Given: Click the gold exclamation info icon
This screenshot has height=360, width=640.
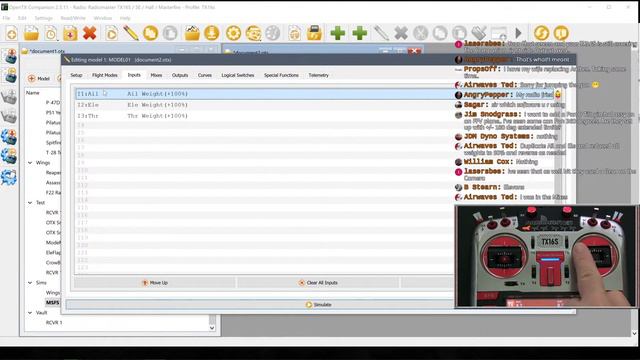Looking at the screenshot, I should coord(561,33).
